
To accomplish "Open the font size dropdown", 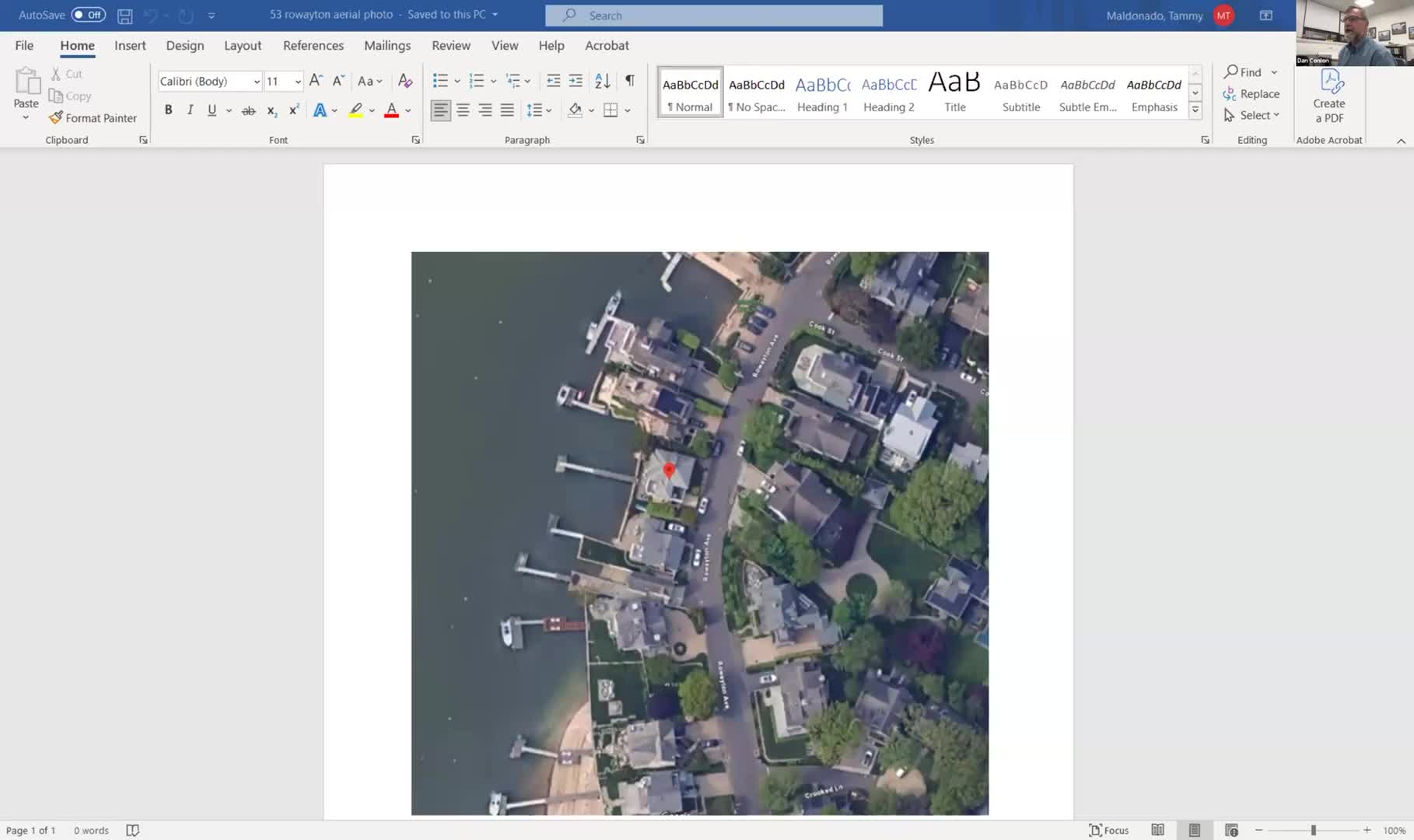I will pyautogui.click(x=298, y=82).
